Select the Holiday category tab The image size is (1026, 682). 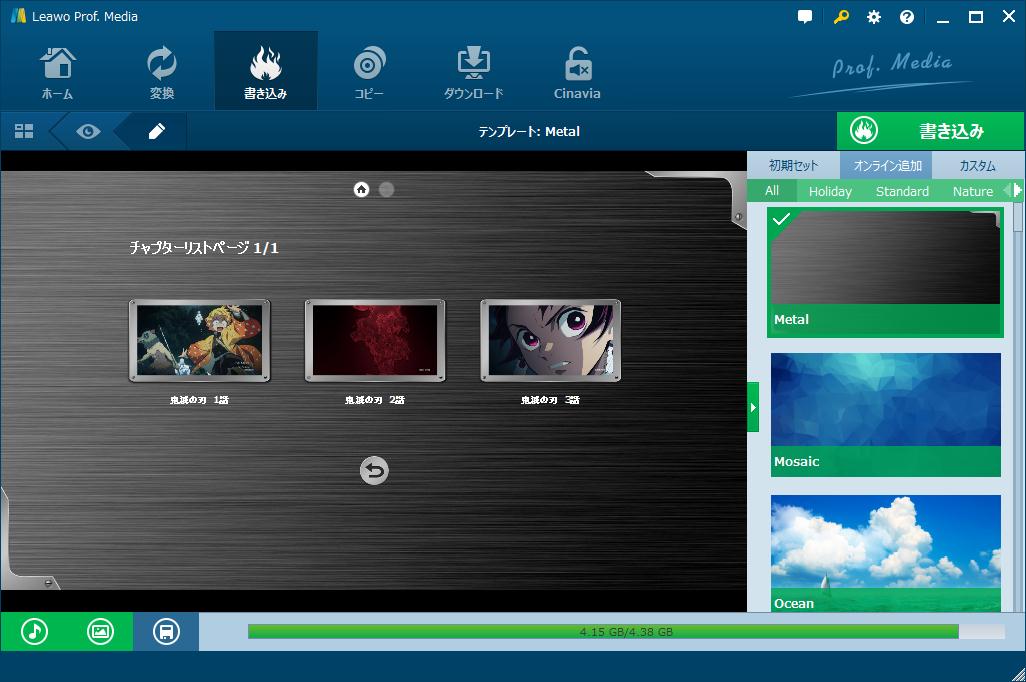pyautogui.click(x=830, y=191)
